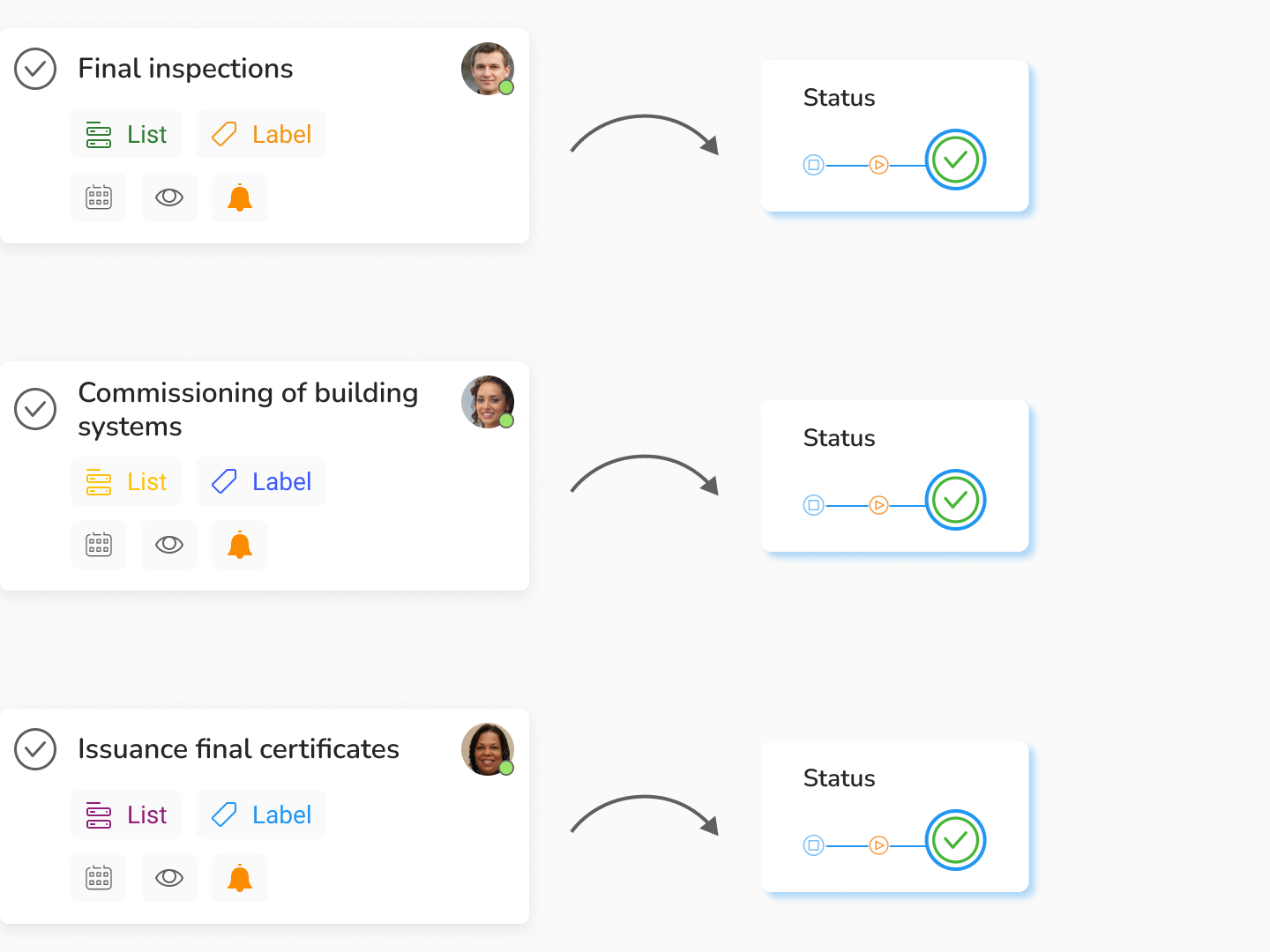
Task: Click bell icon on Final inspections task
Action: tap(240, 197)
